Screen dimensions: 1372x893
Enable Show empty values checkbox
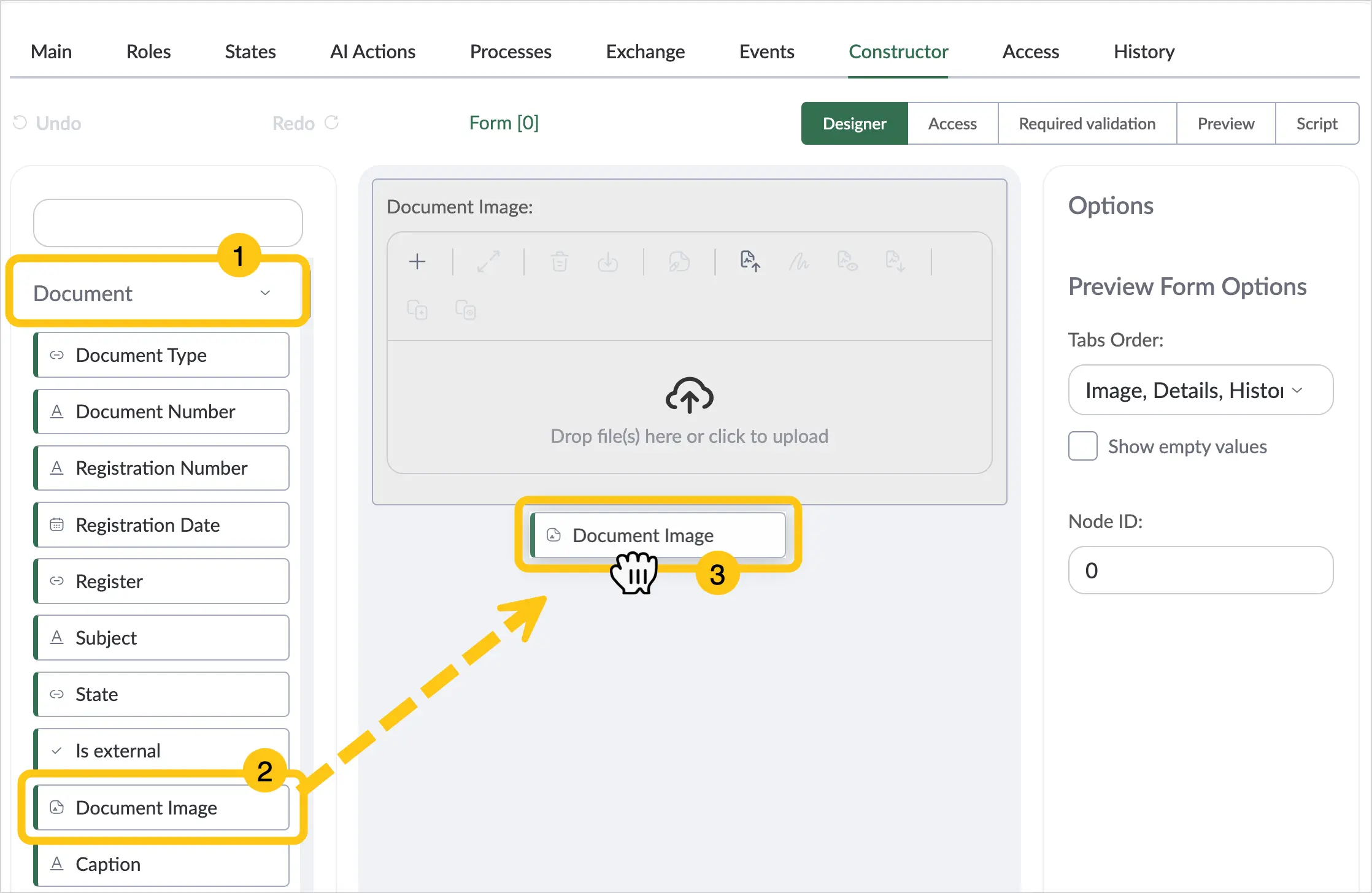click(1083, 446)
